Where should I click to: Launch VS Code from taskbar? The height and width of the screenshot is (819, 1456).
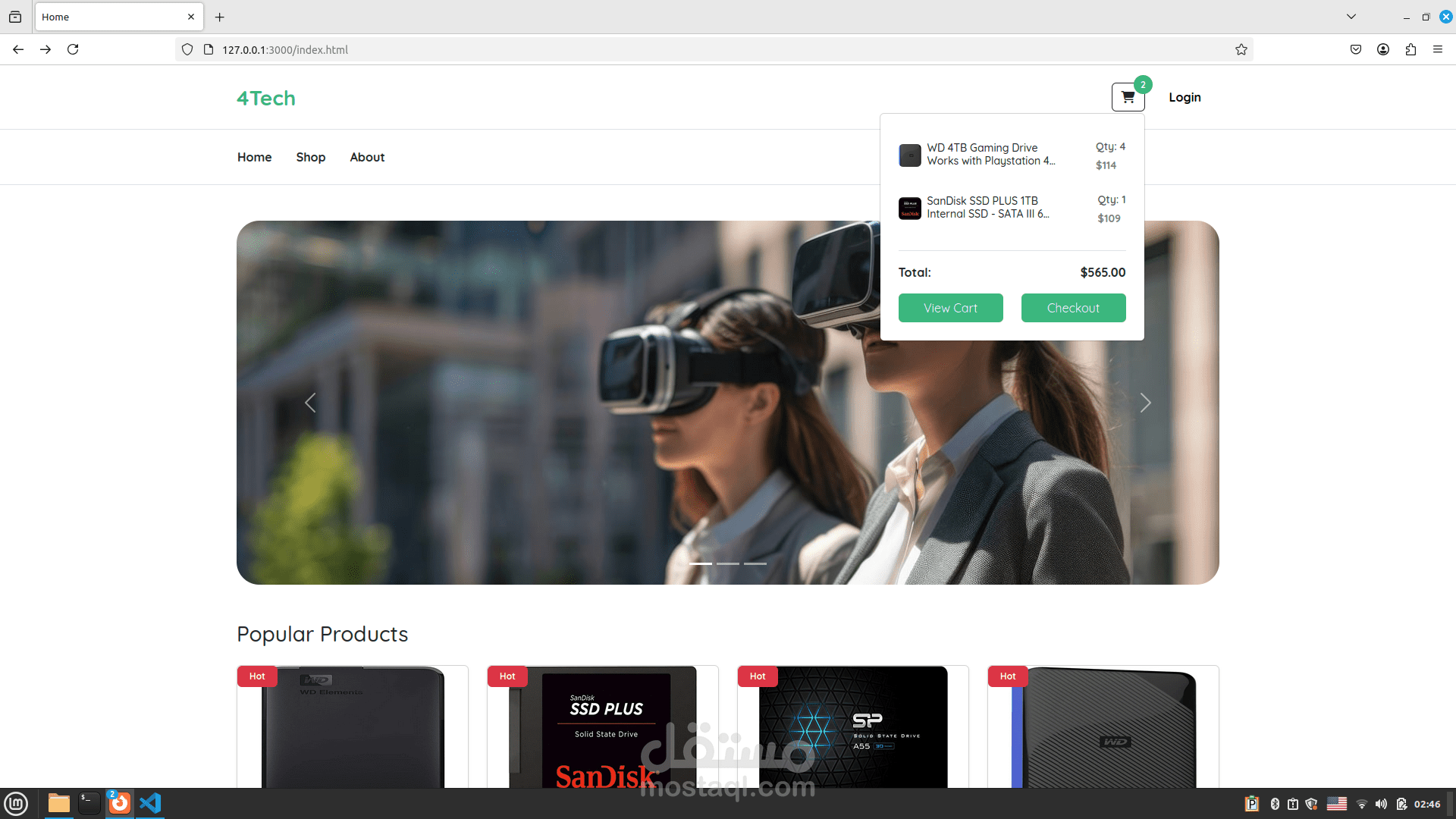coord(150,803)
